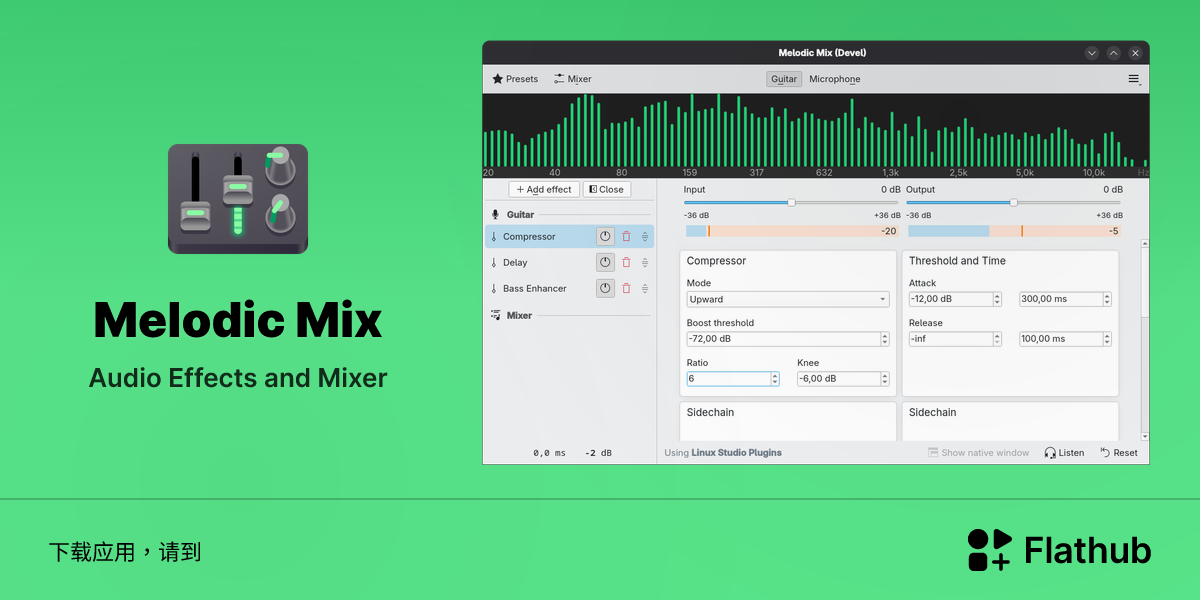Toggle the Delay effect power button
Image resolution: width=1200 pixels, height=600 pixels.
605,263
